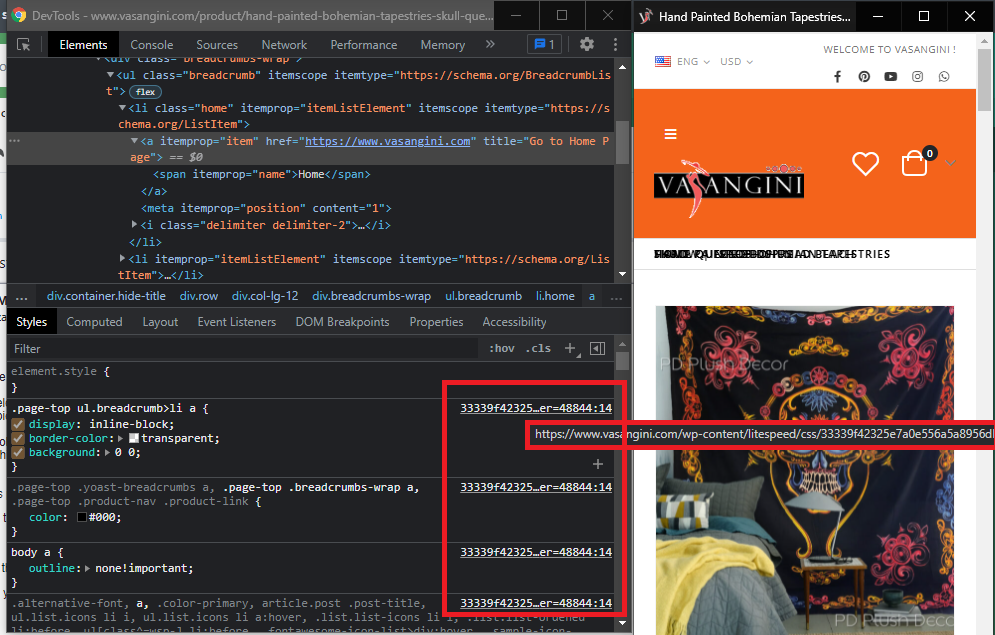Click breadcrumb trail left overflow ellipsis
Image resolution: width=995 pixels, height=635 pixels.
tap(22, 296)
